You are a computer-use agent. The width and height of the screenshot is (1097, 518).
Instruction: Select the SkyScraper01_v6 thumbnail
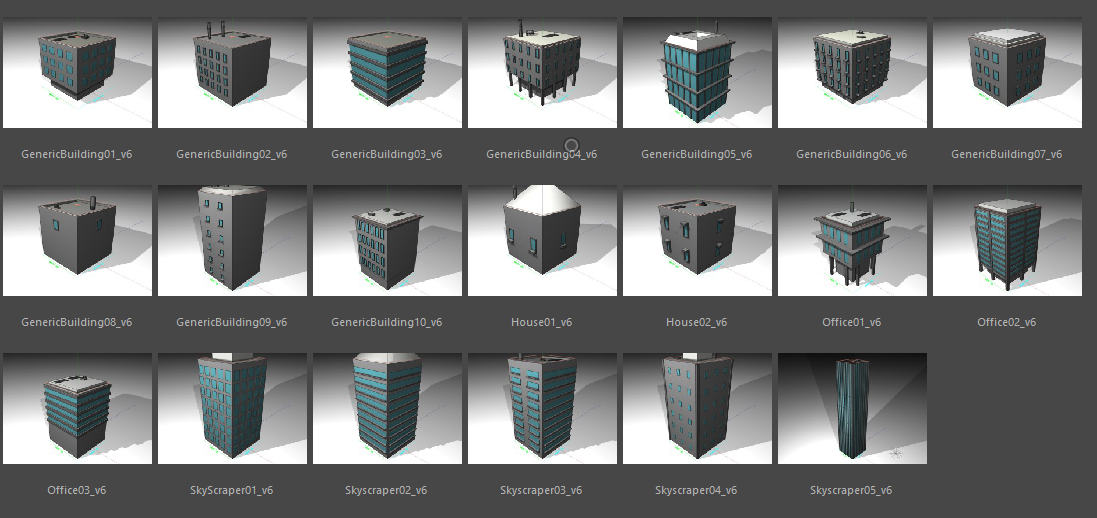click(x=232, y=408)
